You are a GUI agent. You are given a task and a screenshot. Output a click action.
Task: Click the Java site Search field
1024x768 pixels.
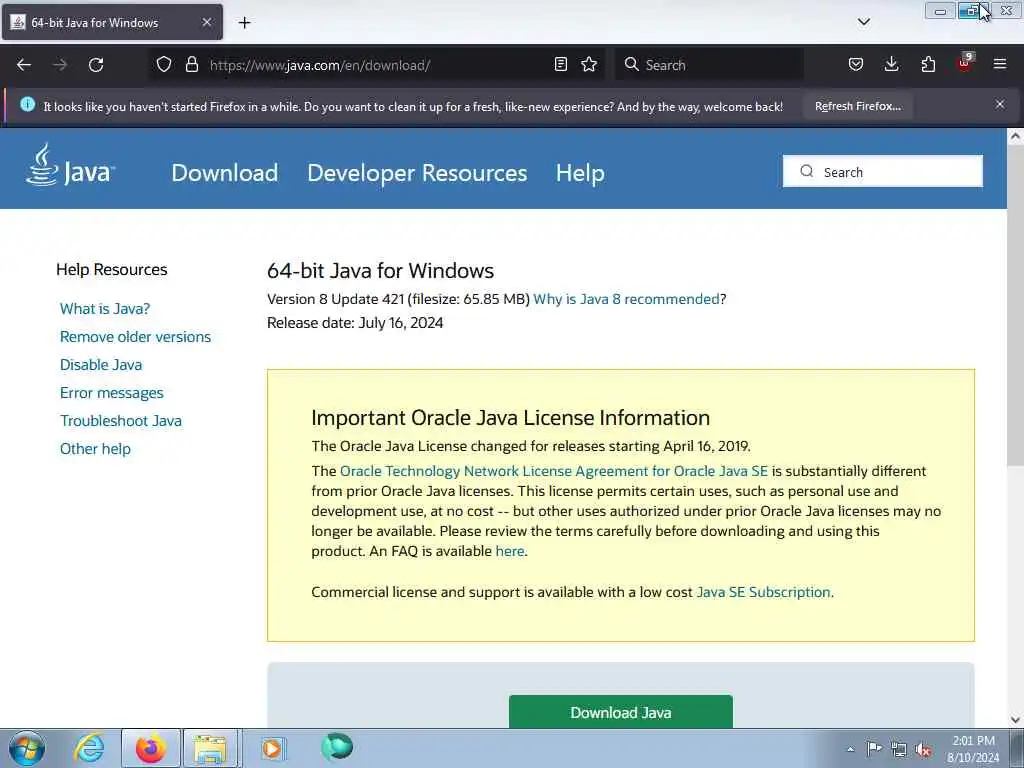[x=883, y=172]
